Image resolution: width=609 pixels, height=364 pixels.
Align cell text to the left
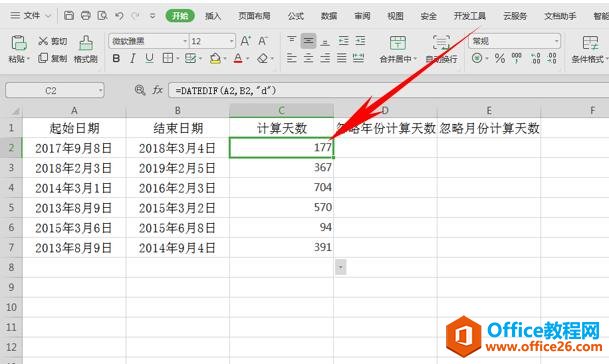pyautogui.click(x=291, y=58)
